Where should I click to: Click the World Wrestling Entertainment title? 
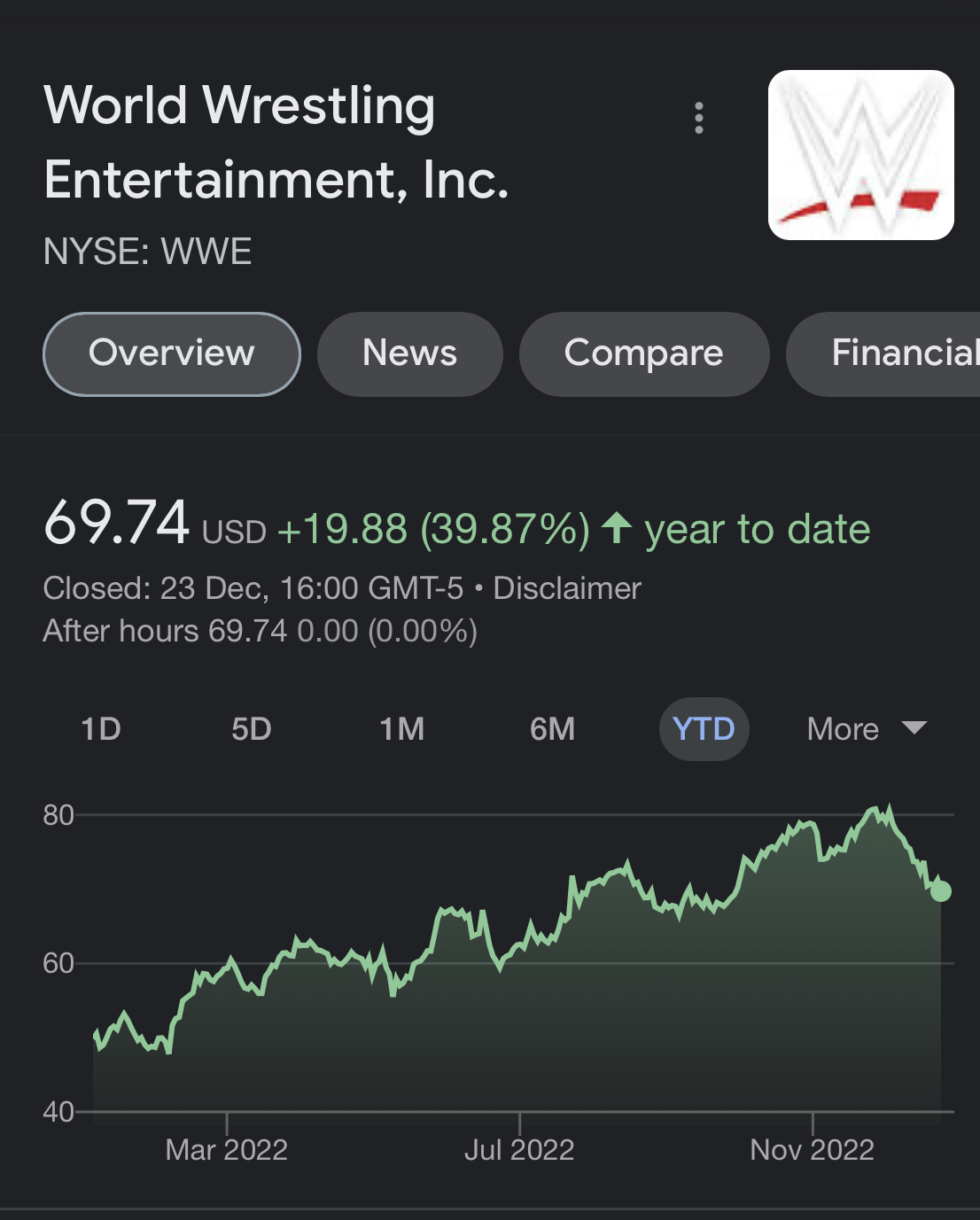click(276, 143)
